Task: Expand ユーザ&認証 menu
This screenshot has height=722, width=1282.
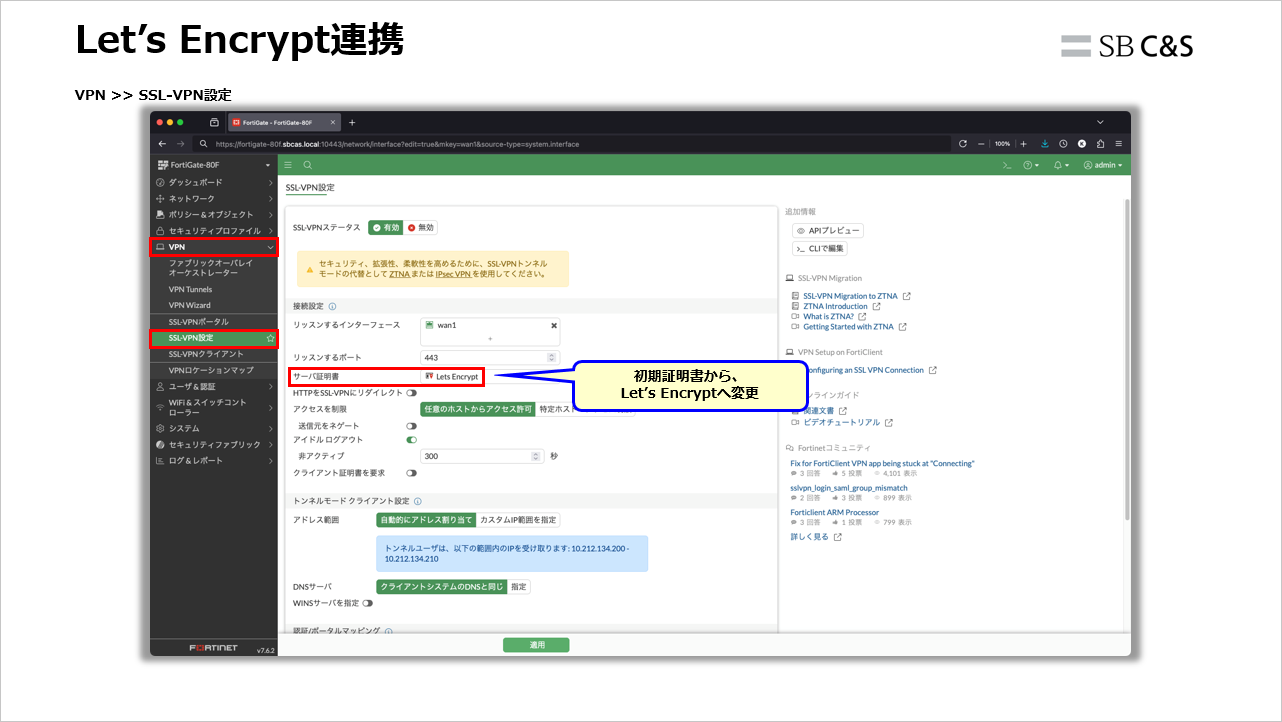Action: [213, 386]
